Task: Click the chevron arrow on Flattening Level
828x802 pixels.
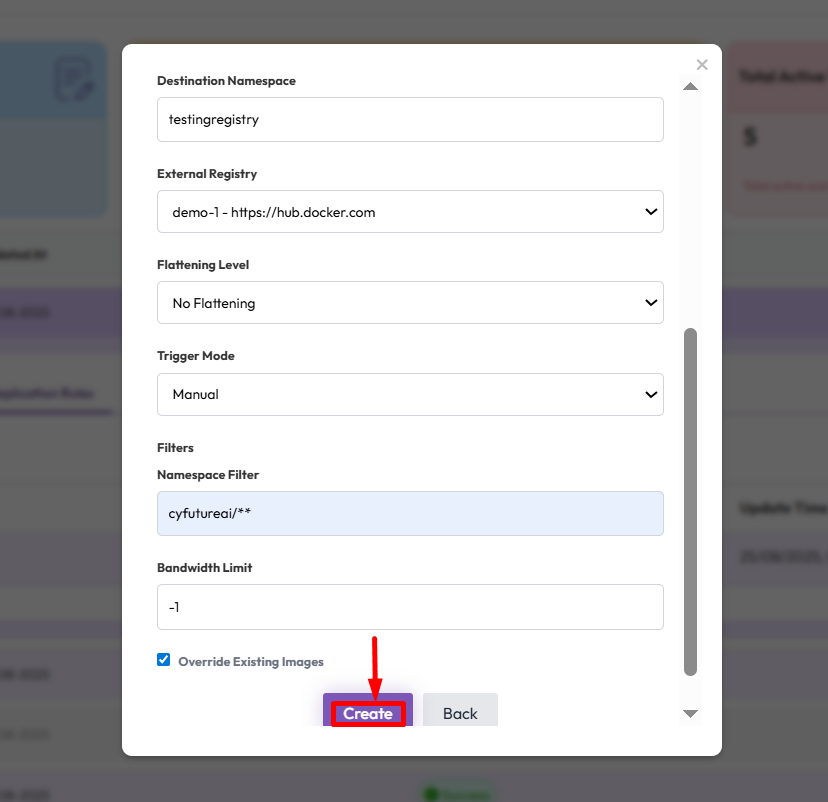Action: click(651, 303)
